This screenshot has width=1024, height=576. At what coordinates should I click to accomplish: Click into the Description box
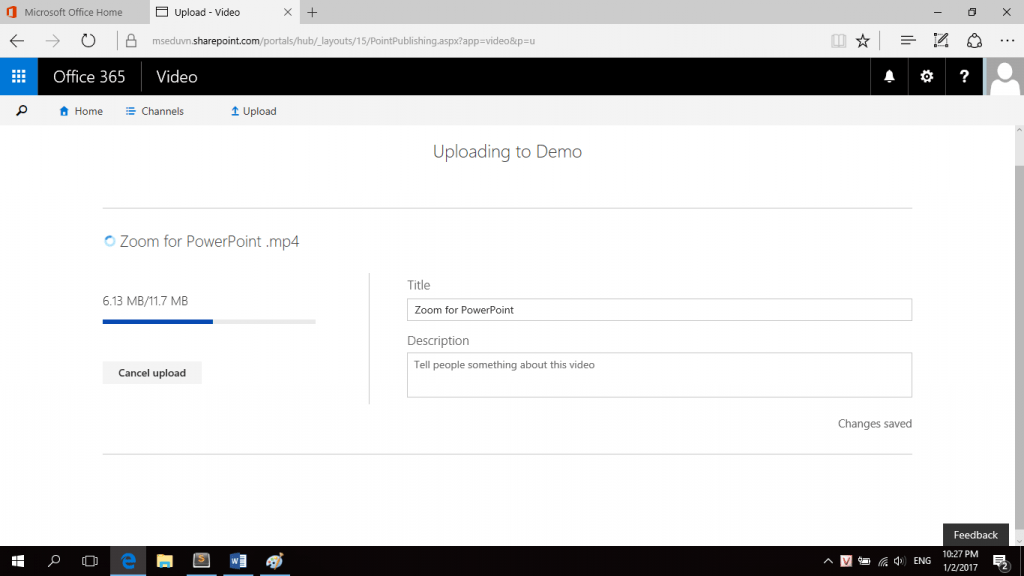coord(659,375)
